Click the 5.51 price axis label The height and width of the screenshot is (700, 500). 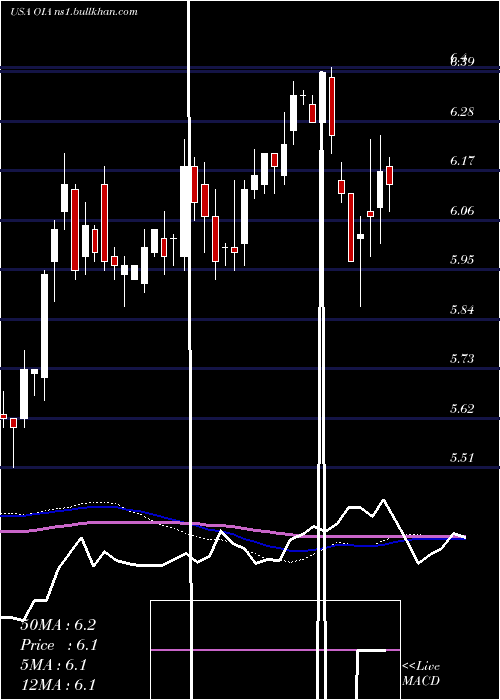pos(462,458)
